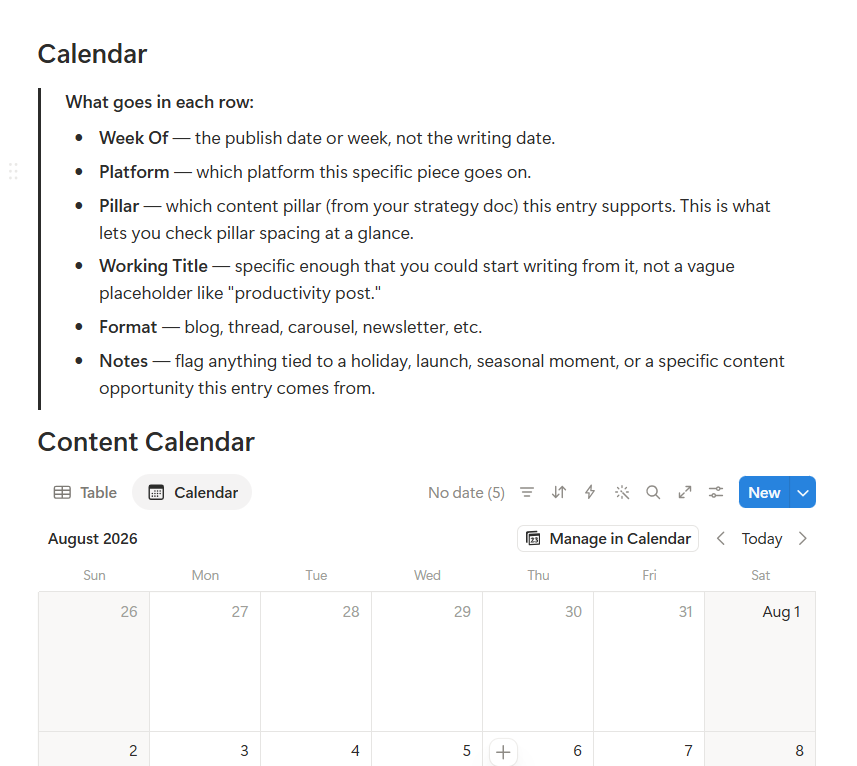Open the database search magnifier

click(653, 492)
